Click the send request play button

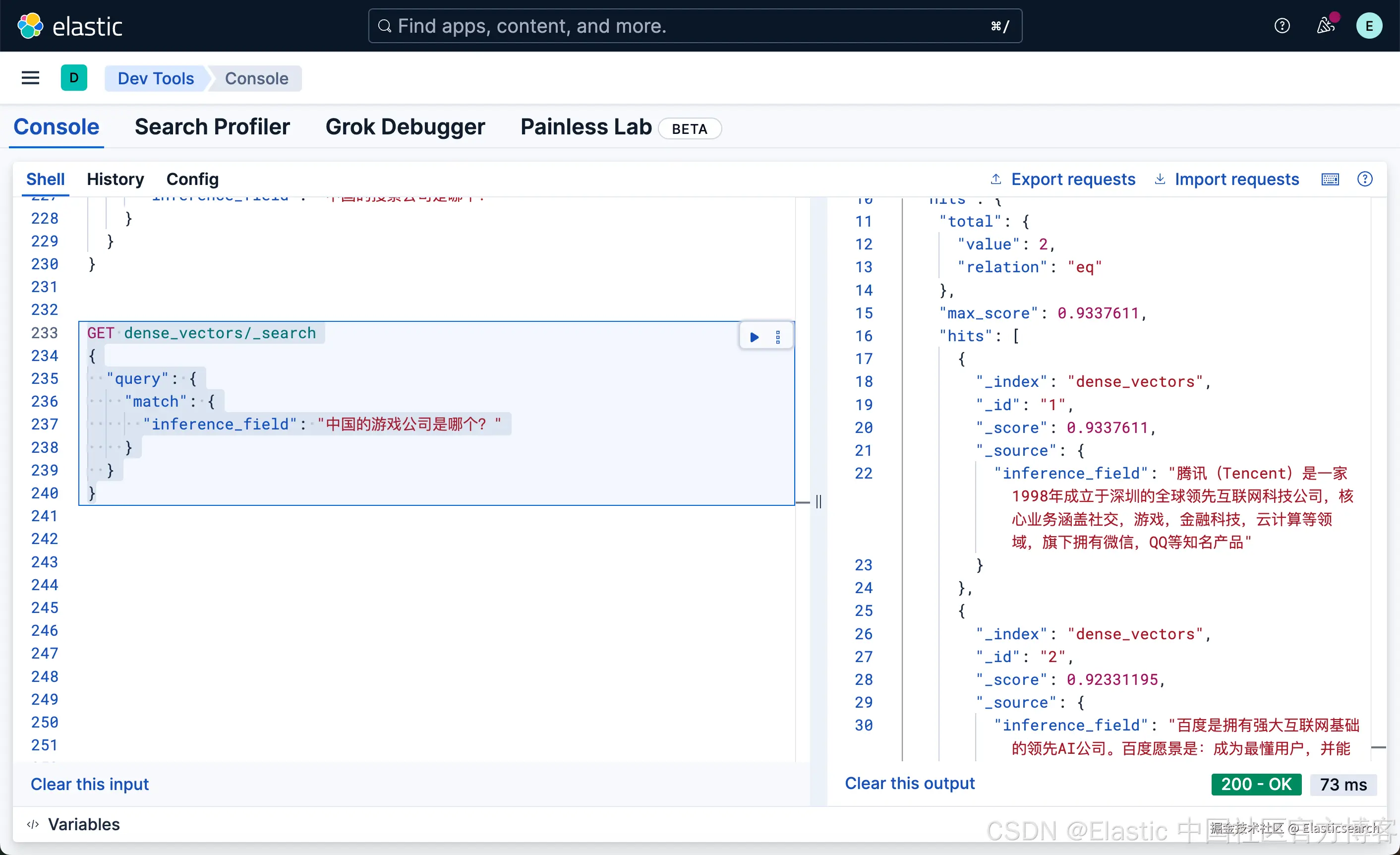click(x=754, y=337)
